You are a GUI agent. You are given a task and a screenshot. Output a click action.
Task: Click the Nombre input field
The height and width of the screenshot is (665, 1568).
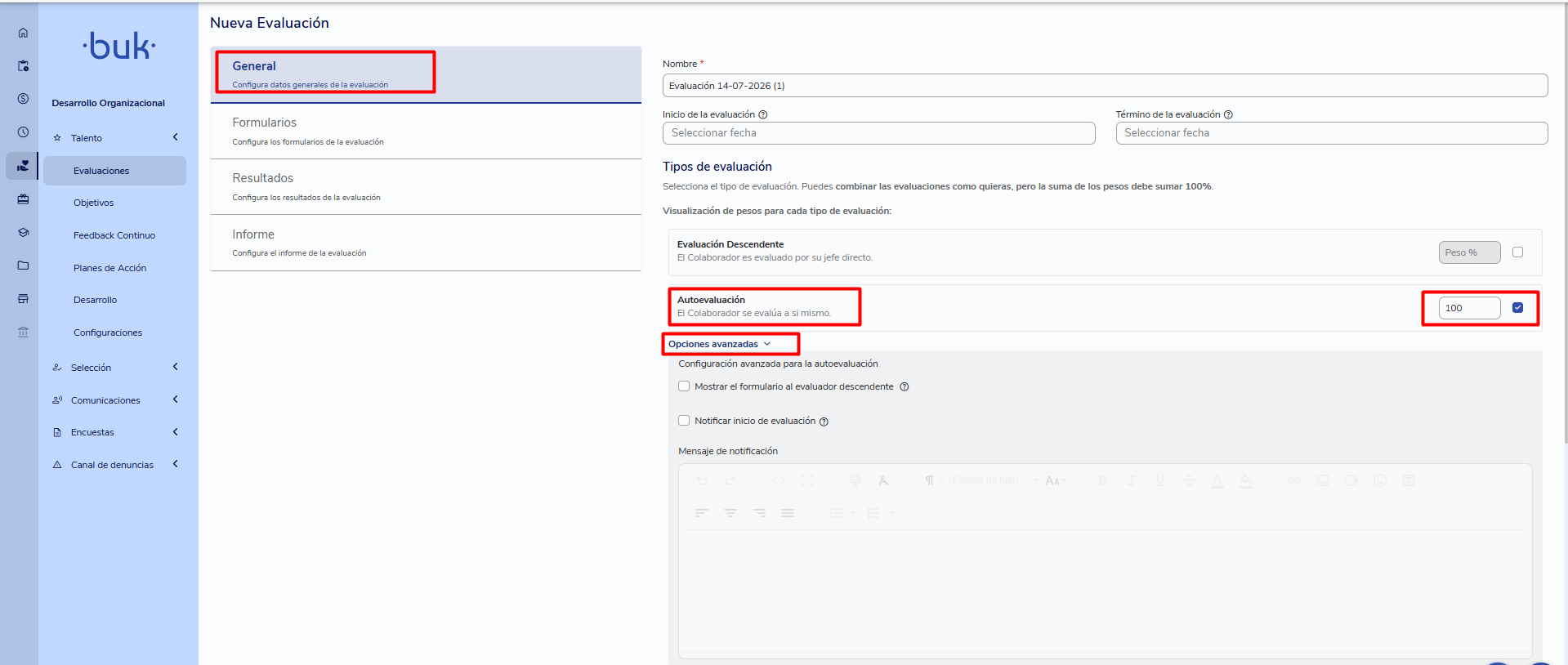1105,86
